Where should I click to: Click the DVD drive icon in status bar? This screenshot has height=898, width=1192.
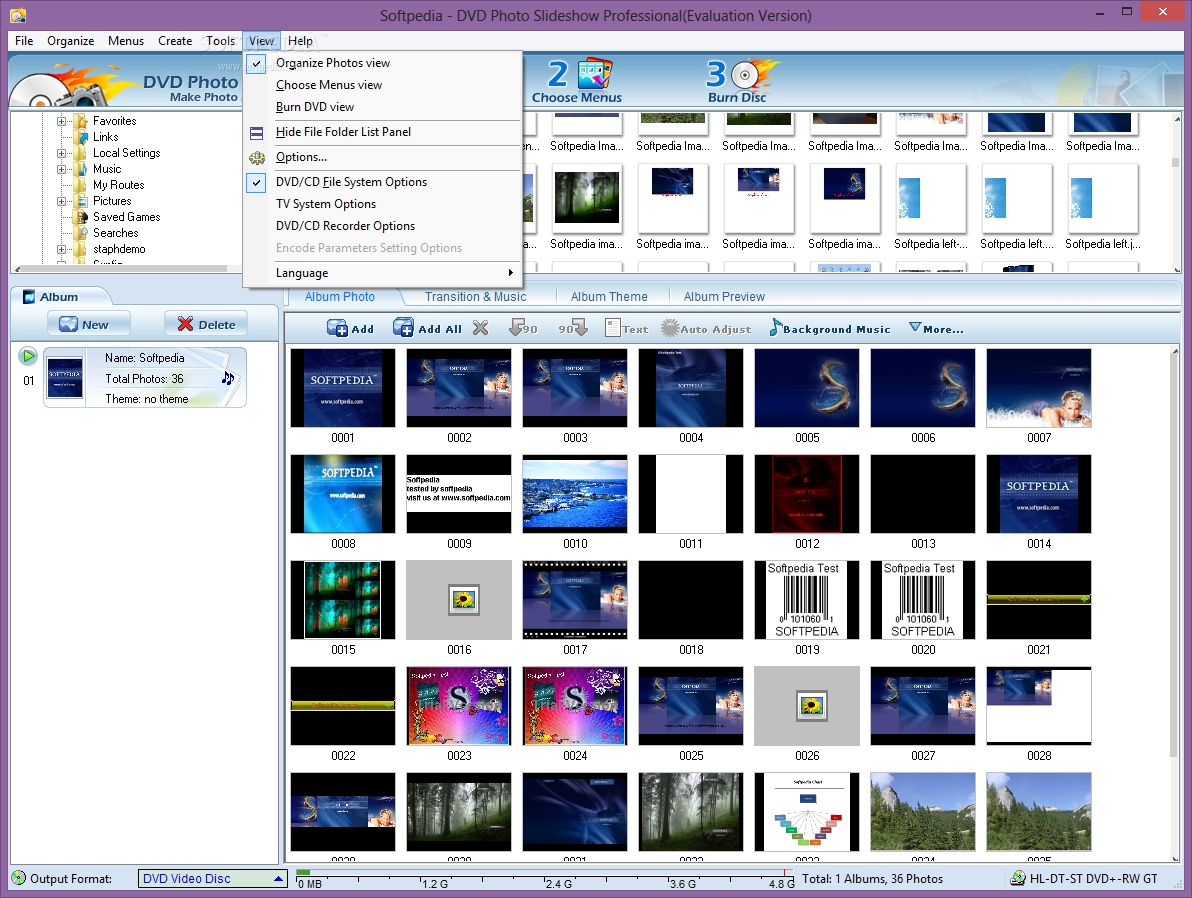1017,878
